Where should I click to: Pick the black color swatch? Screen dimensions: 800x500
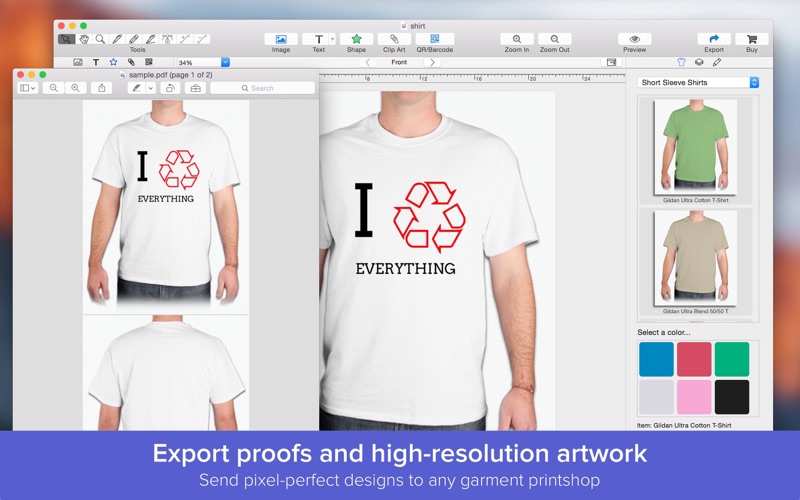click(732, 396)
